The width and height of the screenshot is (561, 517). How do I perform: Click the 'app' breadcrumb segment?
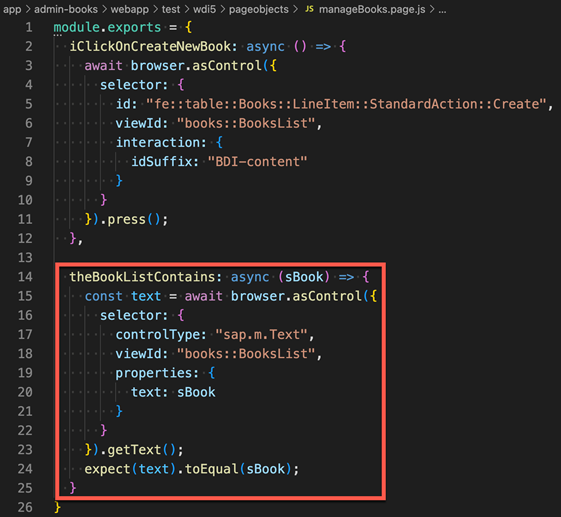click(12, 9)
